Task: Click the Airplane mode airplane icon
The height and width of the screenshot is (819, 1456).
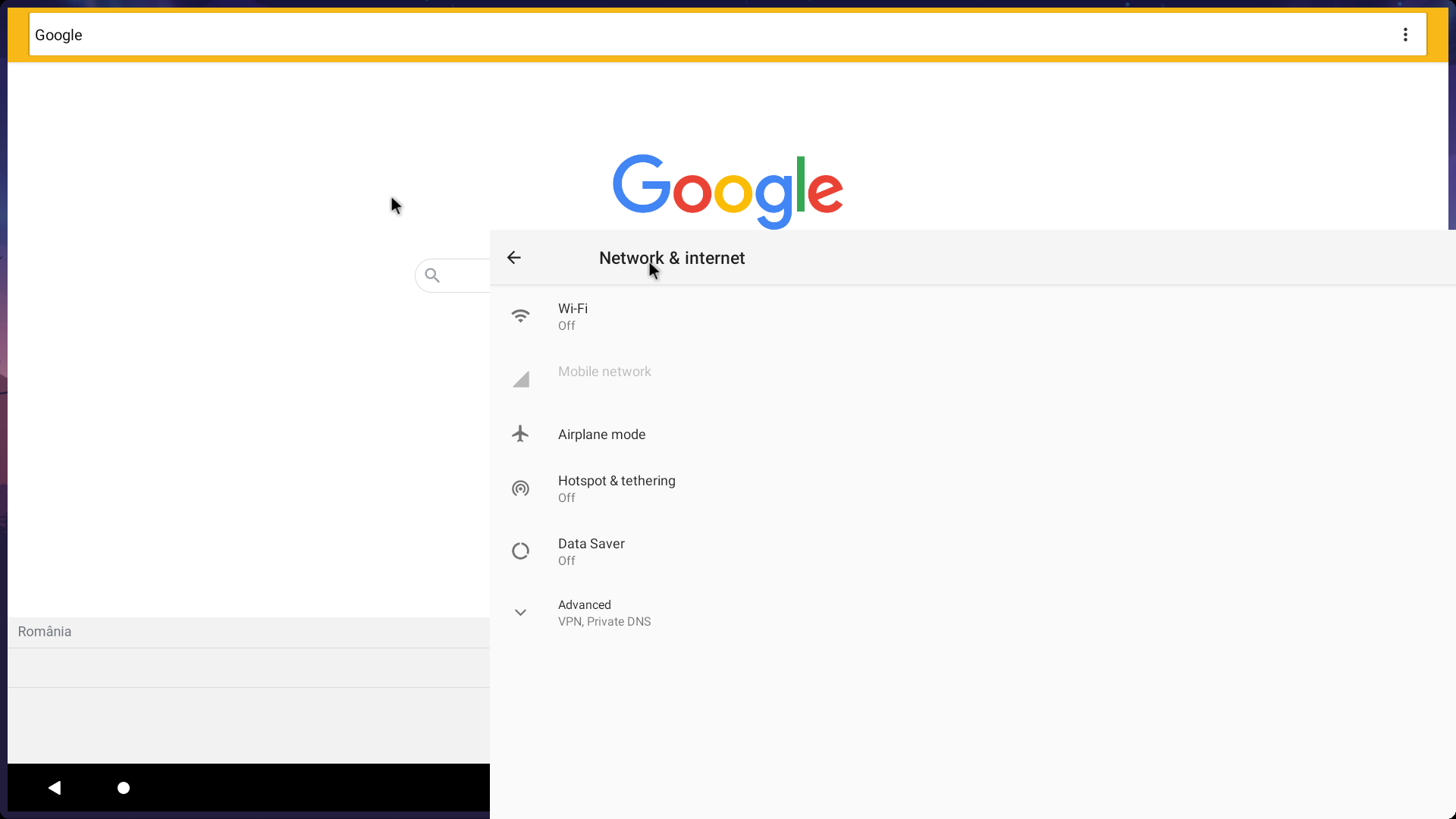Action: pos(521,433)
